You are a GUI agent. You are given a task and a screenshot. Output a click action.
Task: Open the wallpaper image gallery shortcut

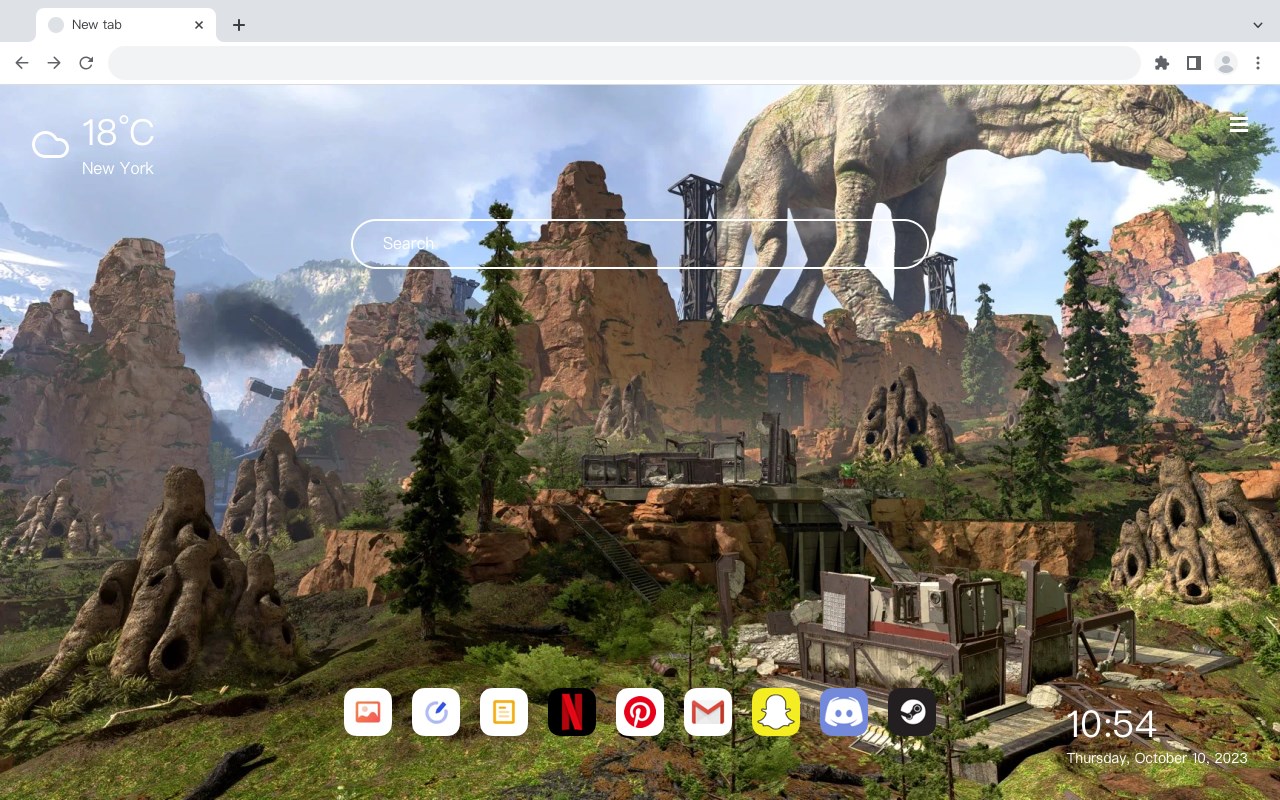[368, 712]
